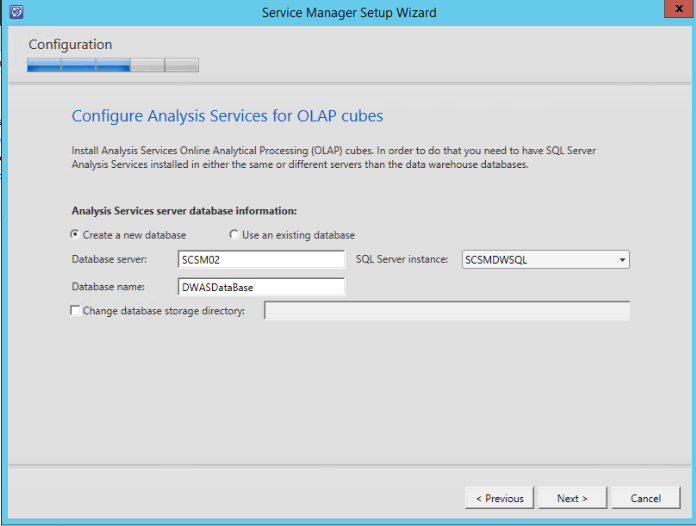
Task: Go back with the Previous button
Action: click(499, 498)
